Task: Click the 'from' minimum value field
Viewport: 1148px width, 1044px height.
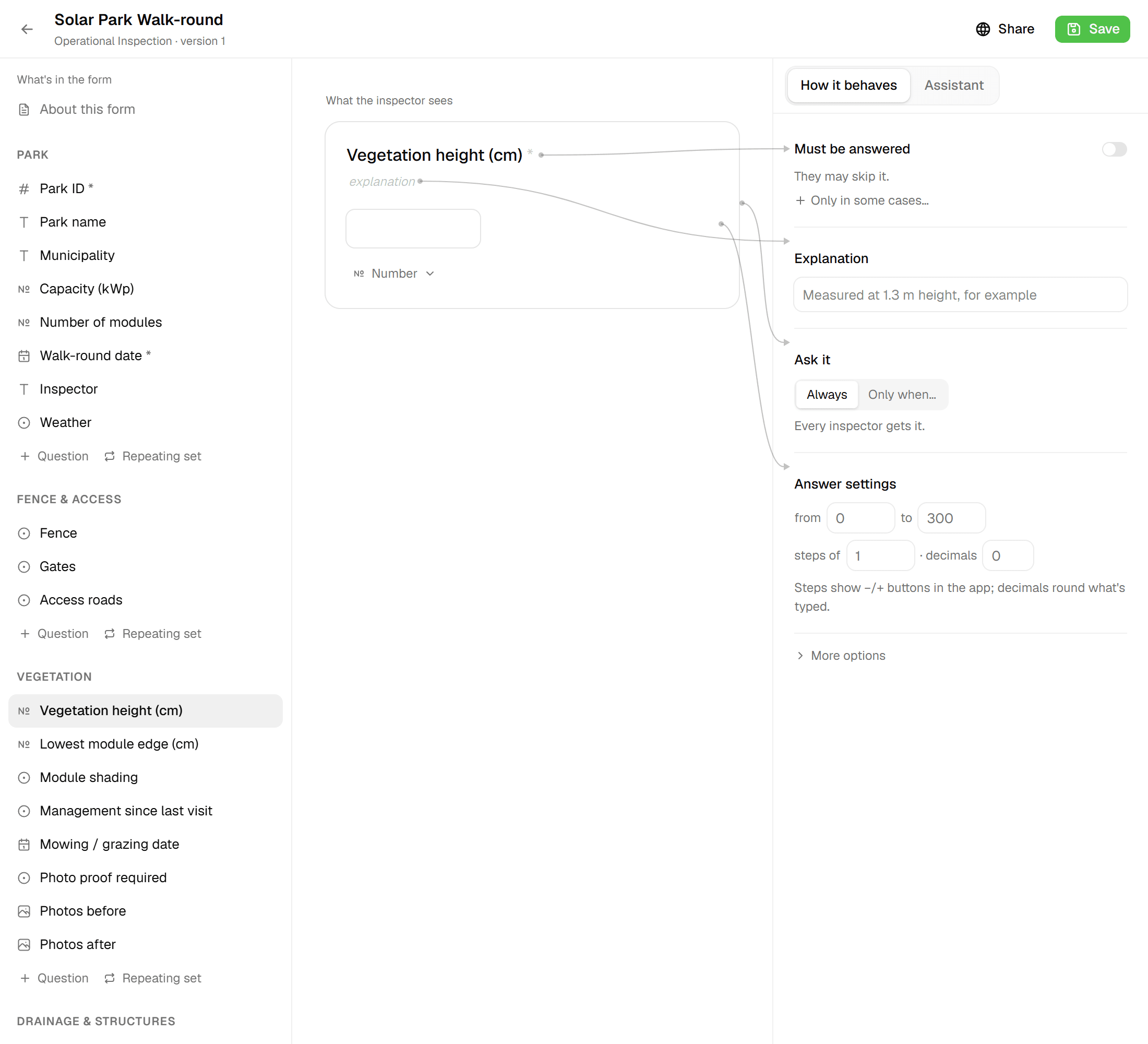Action: [x=860, y=518]
